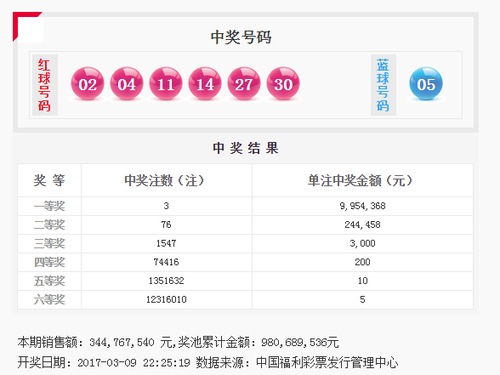
Task: Click the red ball numbered 30
Action: point(283,83)
